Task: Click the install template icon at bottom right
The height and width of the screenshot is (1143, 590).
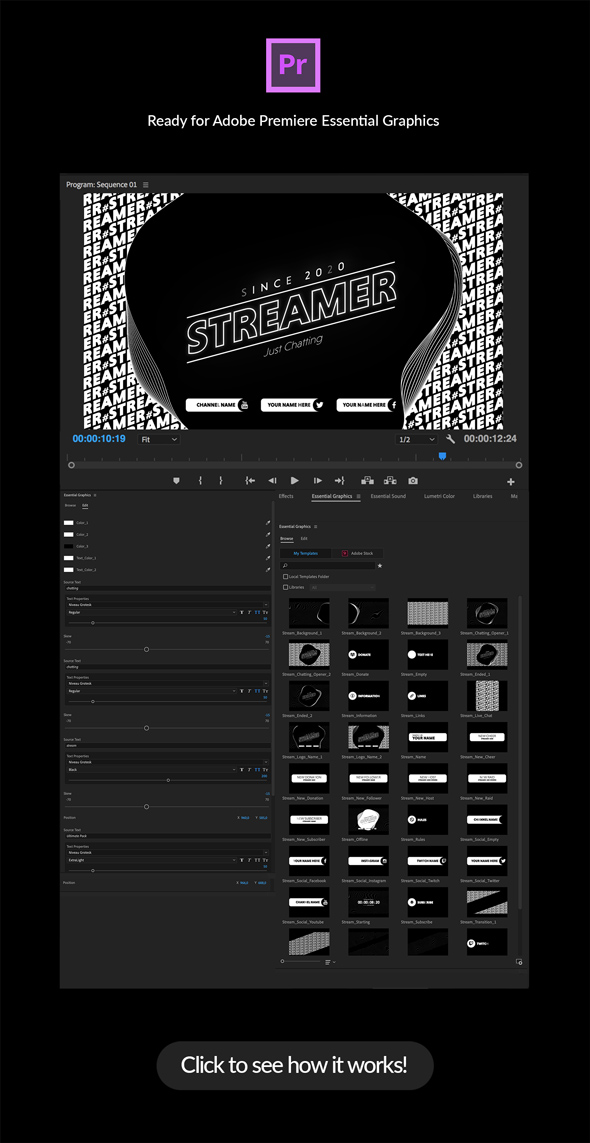Action: (x=519, y=962)
